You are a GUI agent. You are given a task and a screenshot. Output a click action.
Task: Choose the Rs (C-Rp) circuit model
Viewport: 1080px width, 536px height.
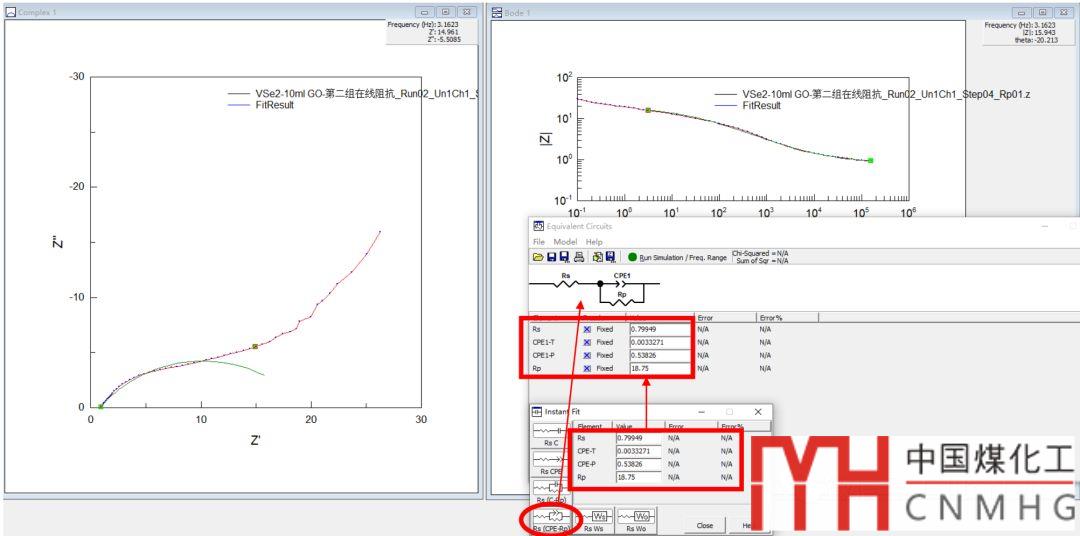[550, 490]
